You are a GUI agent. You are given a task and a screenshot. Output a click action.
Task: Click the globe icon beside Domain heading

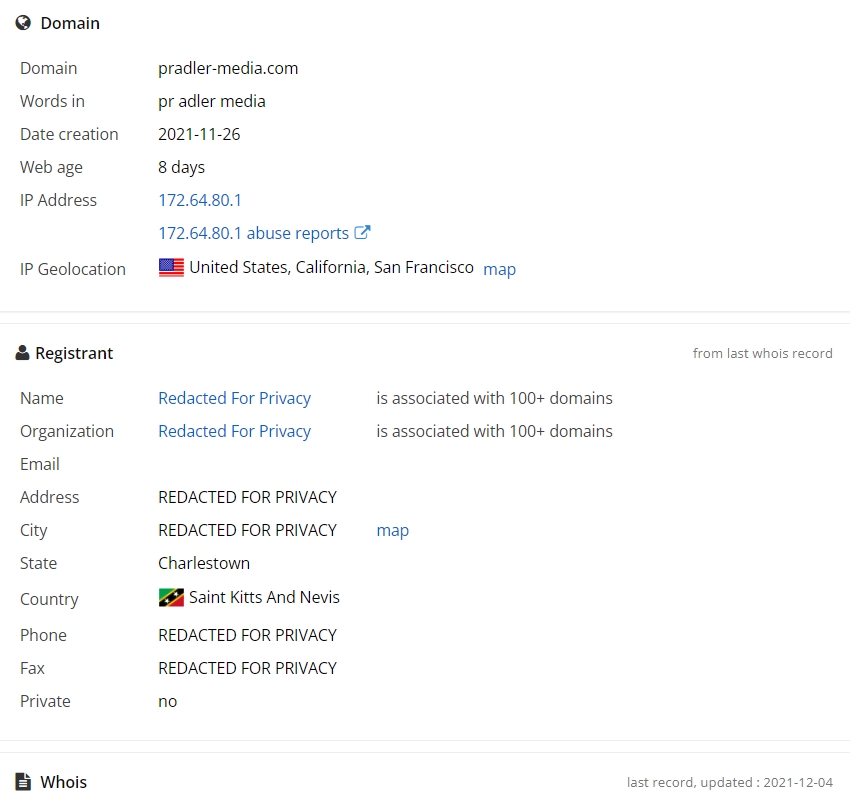coord(23,23)
